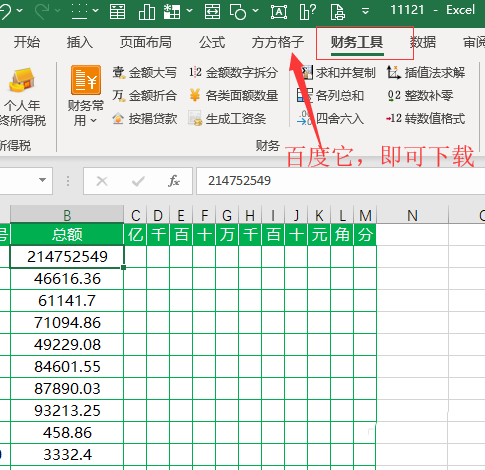
Task: Open the 页面布局 tab
Action: point(146,43)
